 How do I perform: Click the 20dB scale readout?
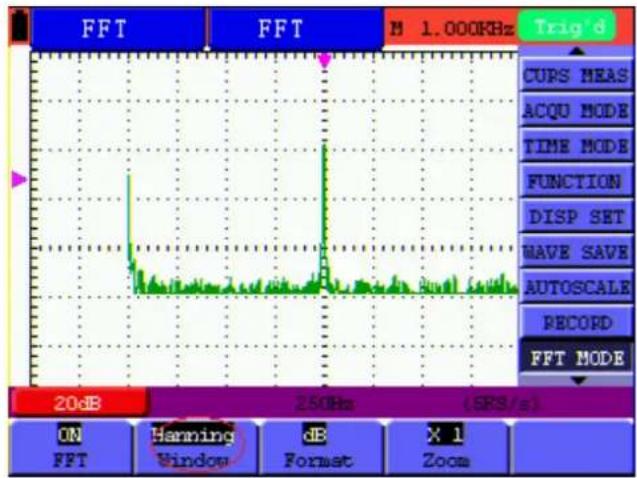[78, 403]
